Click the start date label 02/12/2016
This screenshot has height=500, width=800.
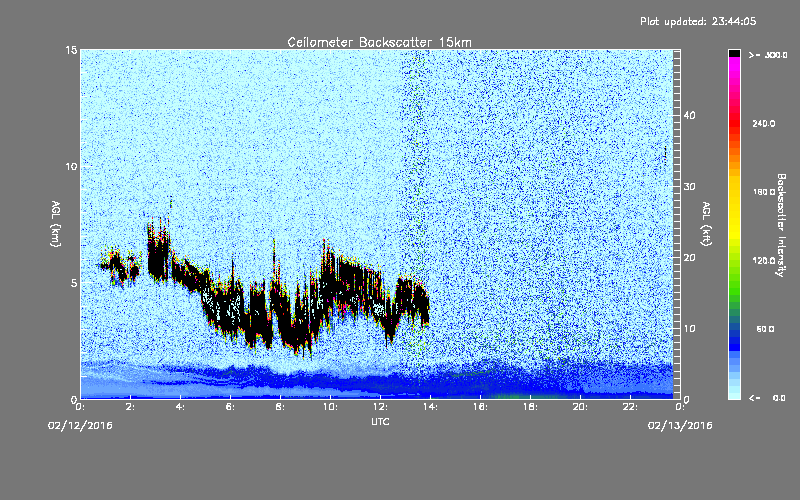coord(80,426)
